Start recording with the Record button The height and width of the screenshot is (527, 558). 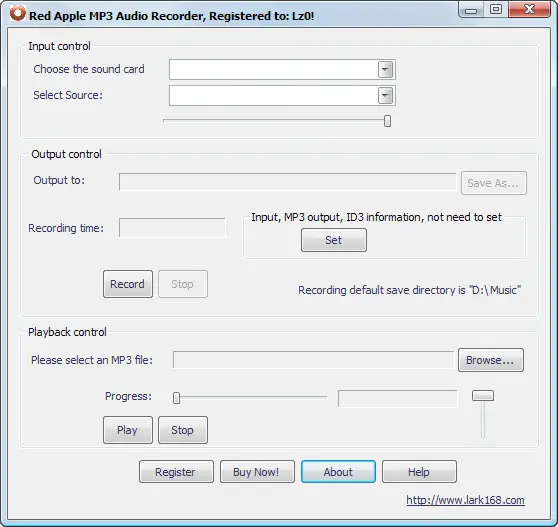tap(128, 284)
